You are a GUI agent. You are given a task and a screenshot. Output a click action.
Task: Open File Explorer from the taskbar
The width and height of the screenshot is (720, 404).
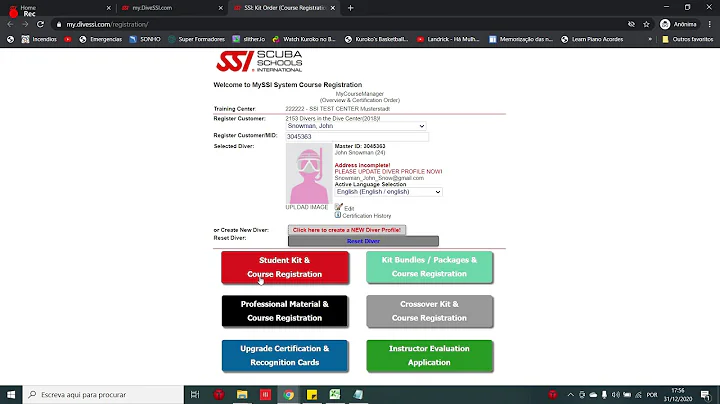tap(242, 395)
